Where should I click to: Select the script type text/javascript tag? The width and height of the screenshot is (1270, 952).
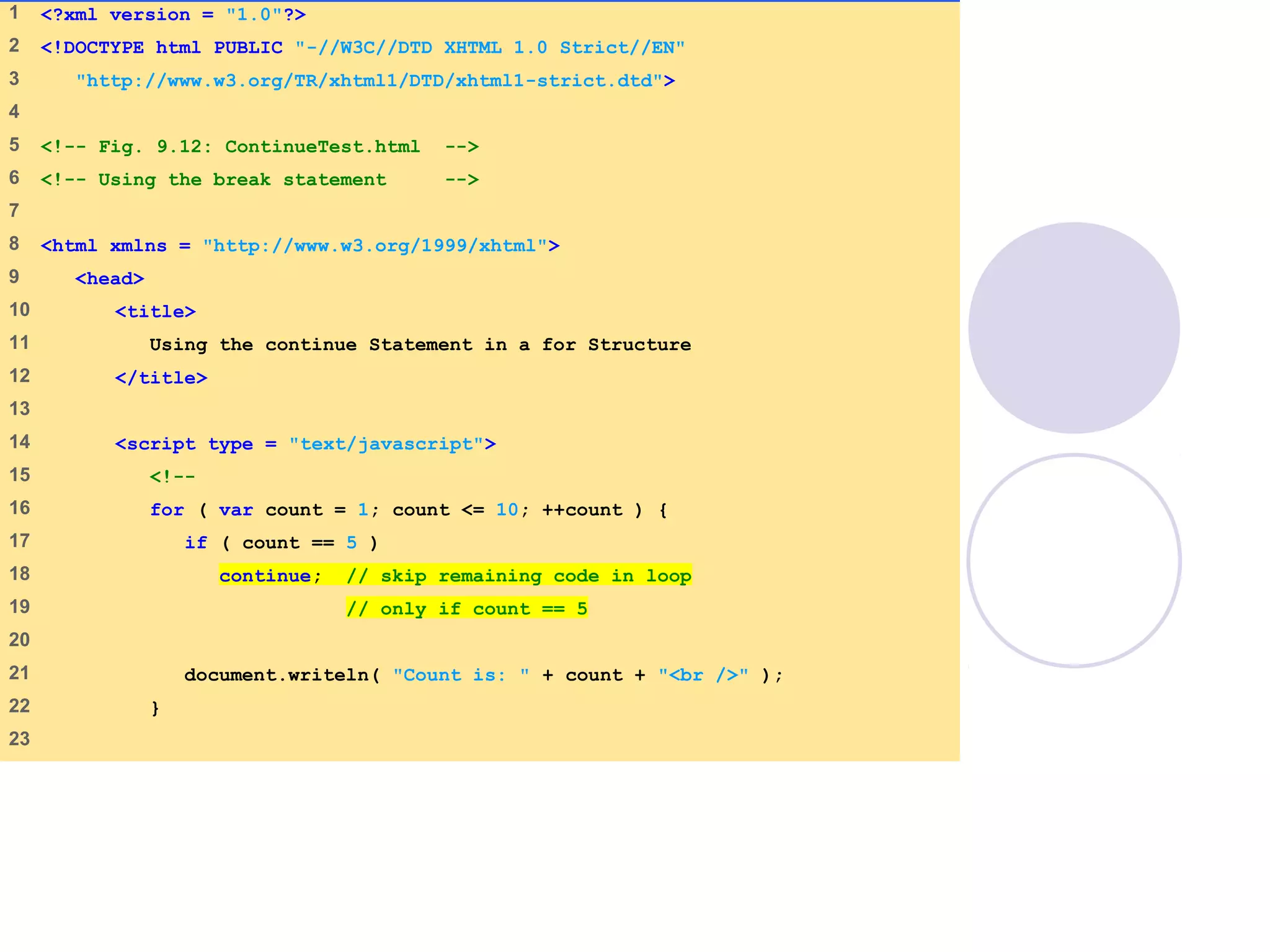pyautogui.click(x=306, y=444)
